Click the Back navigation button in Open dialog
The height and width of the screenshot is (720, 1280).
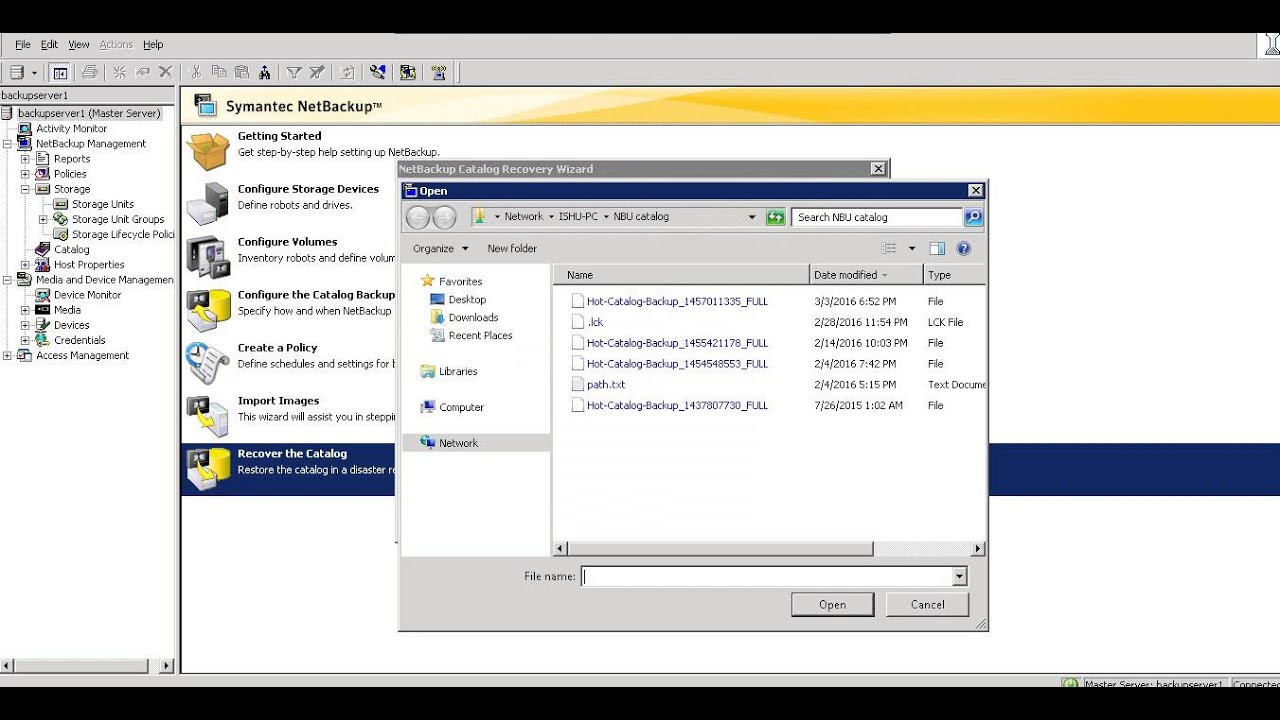(418, 217)
